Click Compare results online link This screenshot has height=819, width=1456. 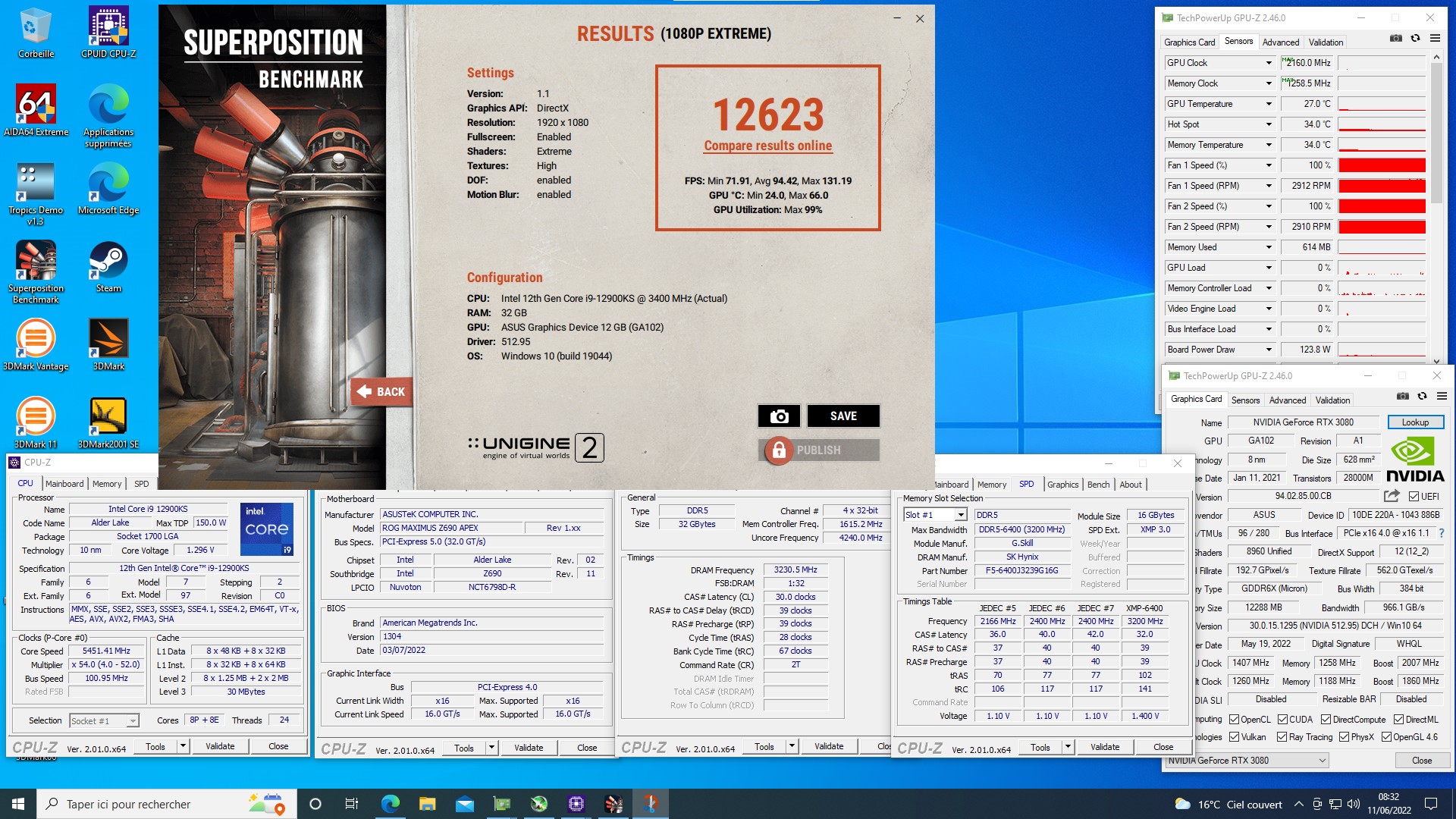coord(767,146)
